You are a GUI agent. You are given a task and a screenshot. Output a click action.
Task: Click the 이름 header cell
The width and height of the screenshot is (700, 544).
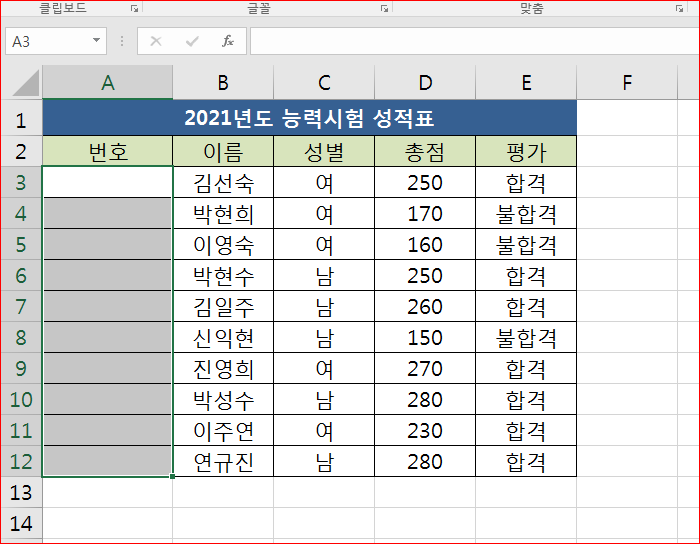coord(223,151)
